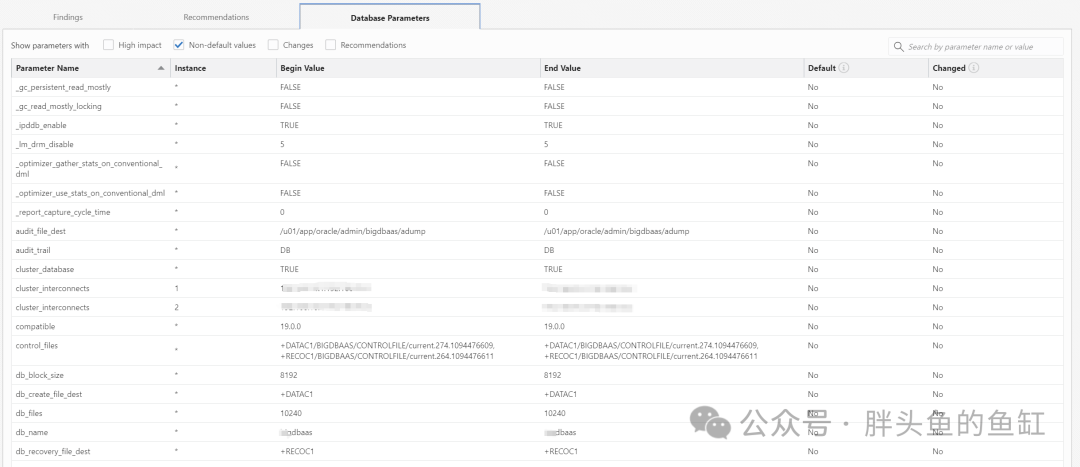Screen dimensions: 1080x467
Task: Tick the Changes filter checkbox
Action: pyautogui.click(x=273, y=45)
